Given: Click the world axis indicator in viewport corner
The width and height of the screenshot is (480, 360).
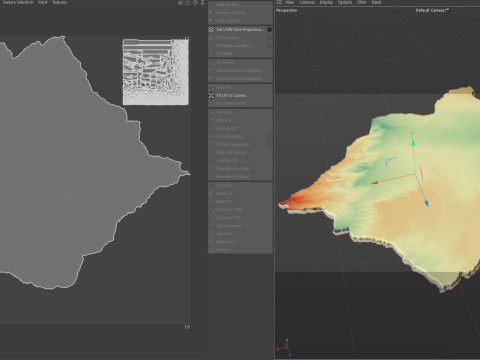Looking at the screenshot, I should (284, 348).
